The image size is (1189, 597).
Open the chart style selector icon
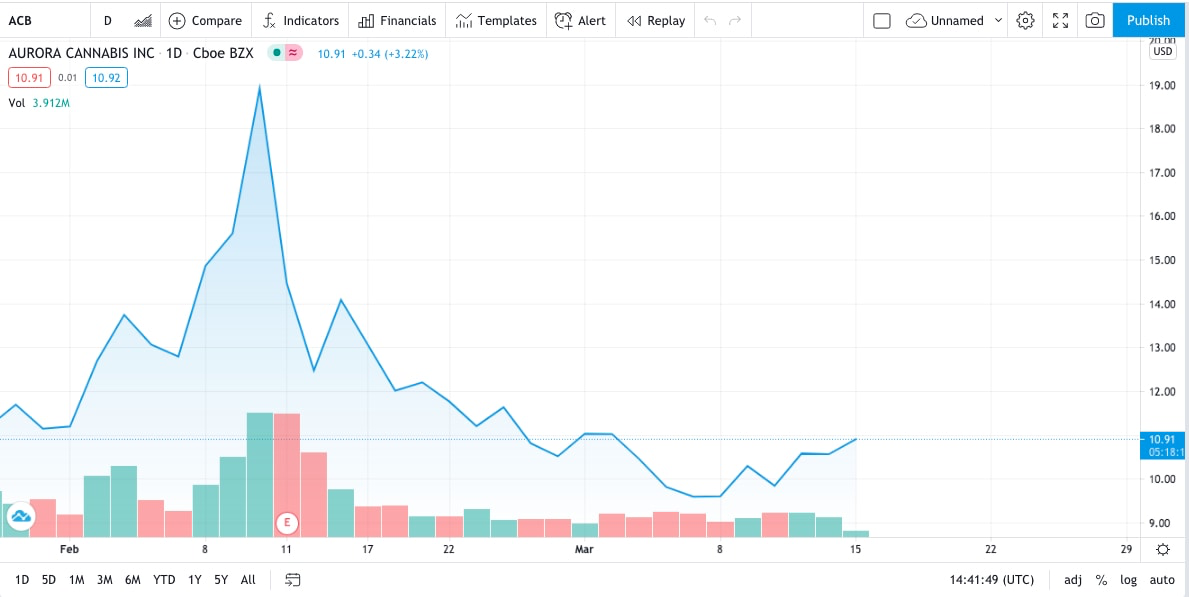pyautogui.click(x=142, y=20)
